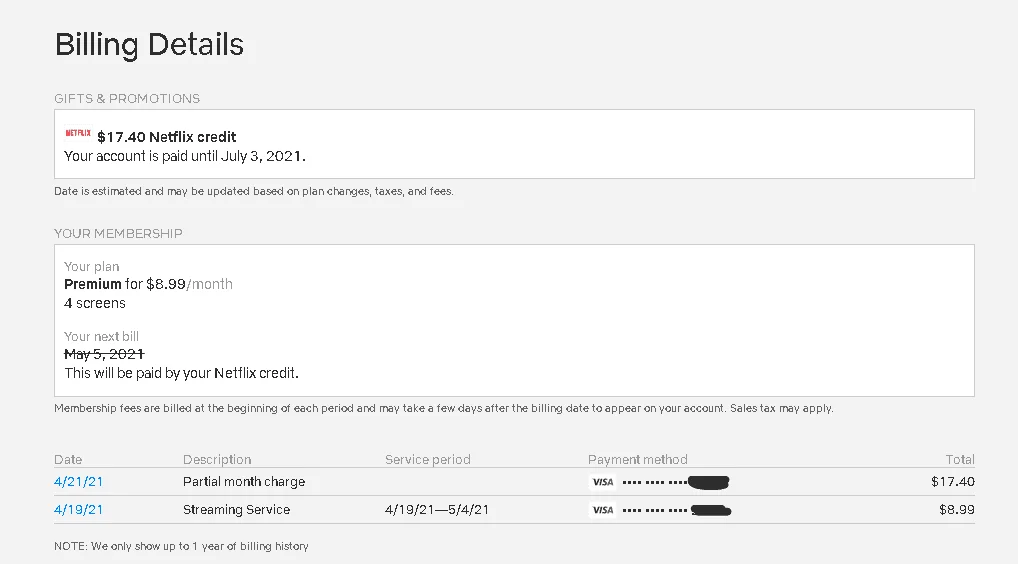Select "$17.40 Netflix credit" text
This screenshot has height=564, width=1018.
(167, 137)
